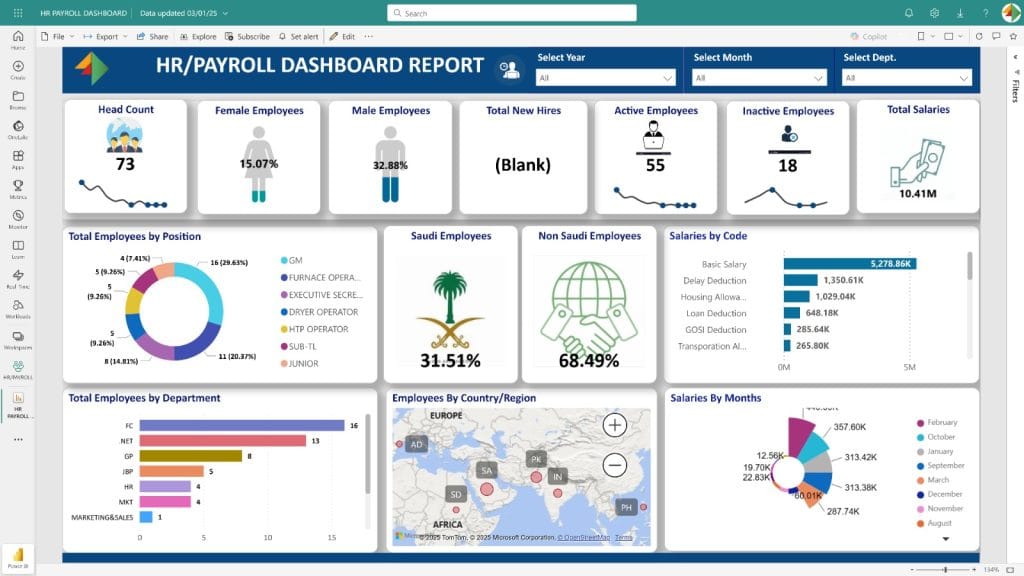Screen dimensions: 1024x576
Task: Click the Search input field
Action: point(512,13)
